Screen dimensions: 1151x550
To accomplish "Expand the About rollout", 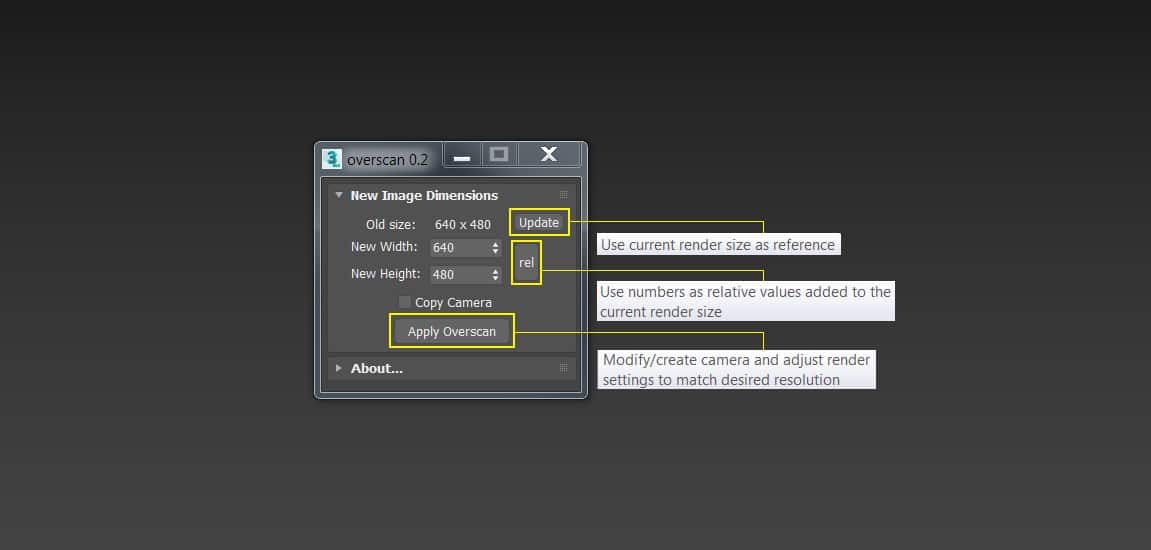I will tap(339, 368).
